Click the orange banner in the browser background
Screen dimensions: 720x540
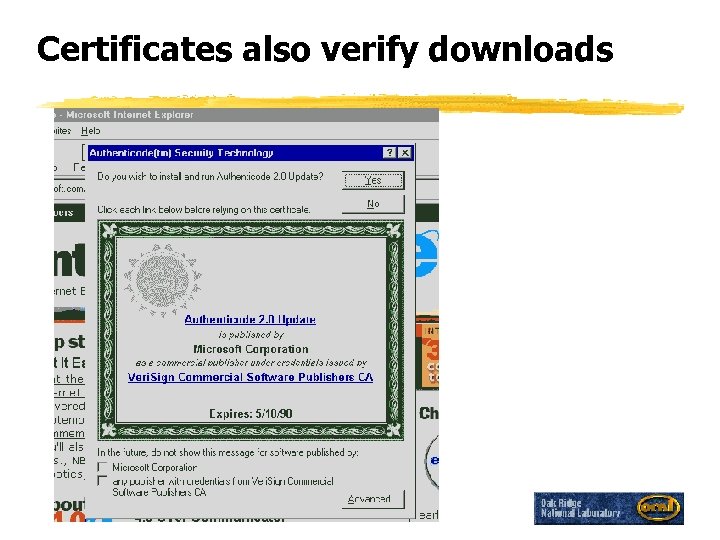427,353
